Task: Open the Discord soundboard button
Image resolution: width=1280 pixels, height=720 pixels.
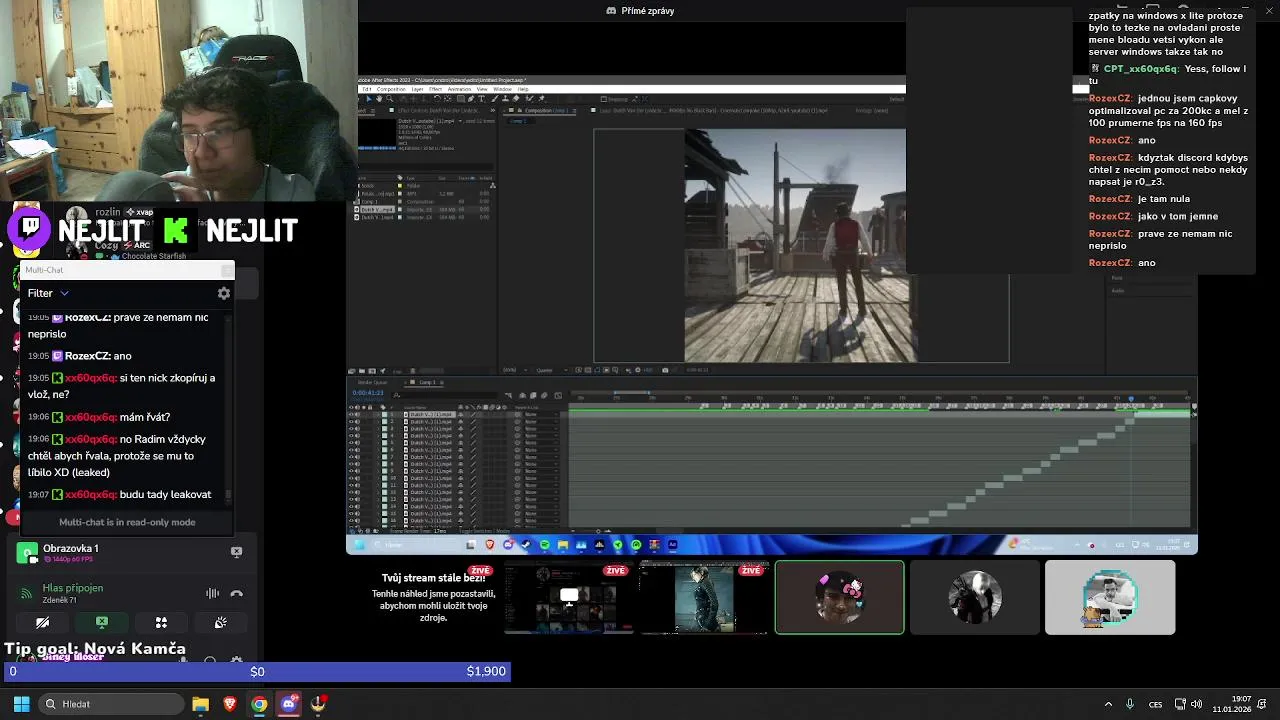Action: (220, 622)
